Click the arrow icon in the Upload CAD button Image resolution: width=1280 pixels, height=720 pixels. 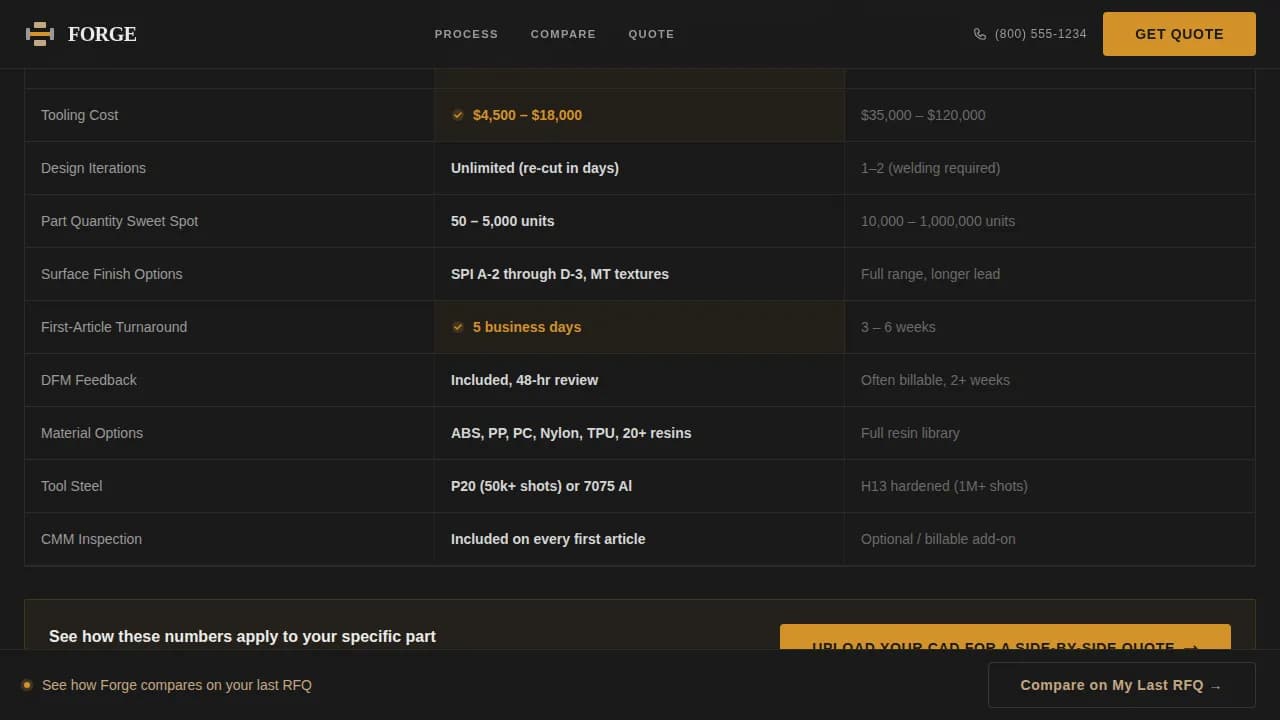coord(1192,648)
